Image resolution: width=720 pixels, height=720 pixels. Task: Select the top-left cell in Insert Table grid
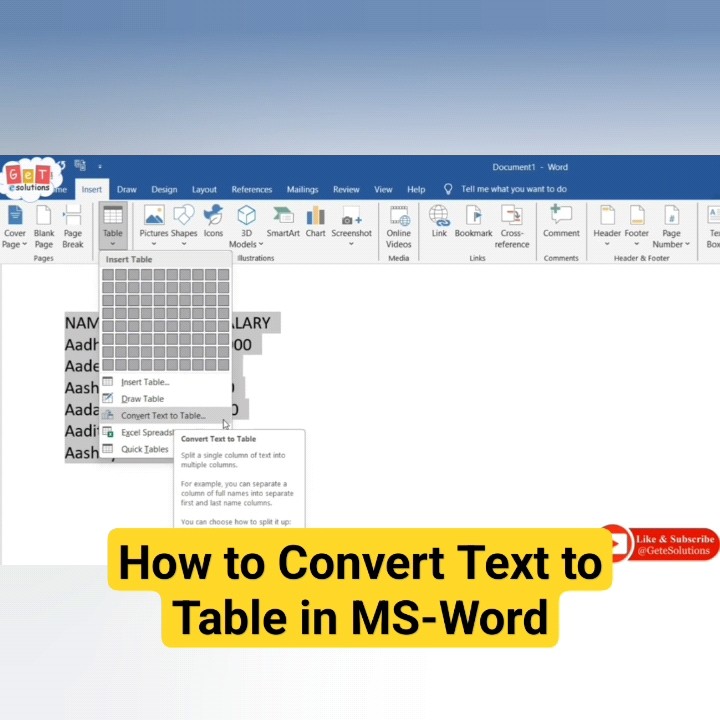tap(108, 275)
